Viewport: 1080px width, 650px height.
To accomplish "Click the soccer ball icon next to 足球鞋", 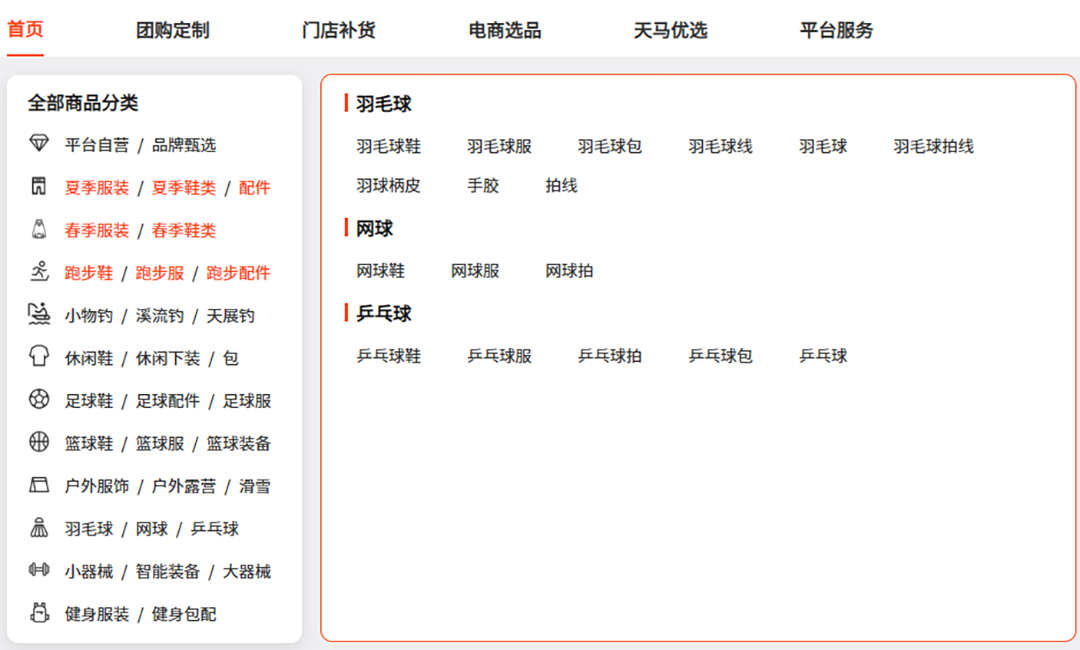I will (x=39, y=400).
